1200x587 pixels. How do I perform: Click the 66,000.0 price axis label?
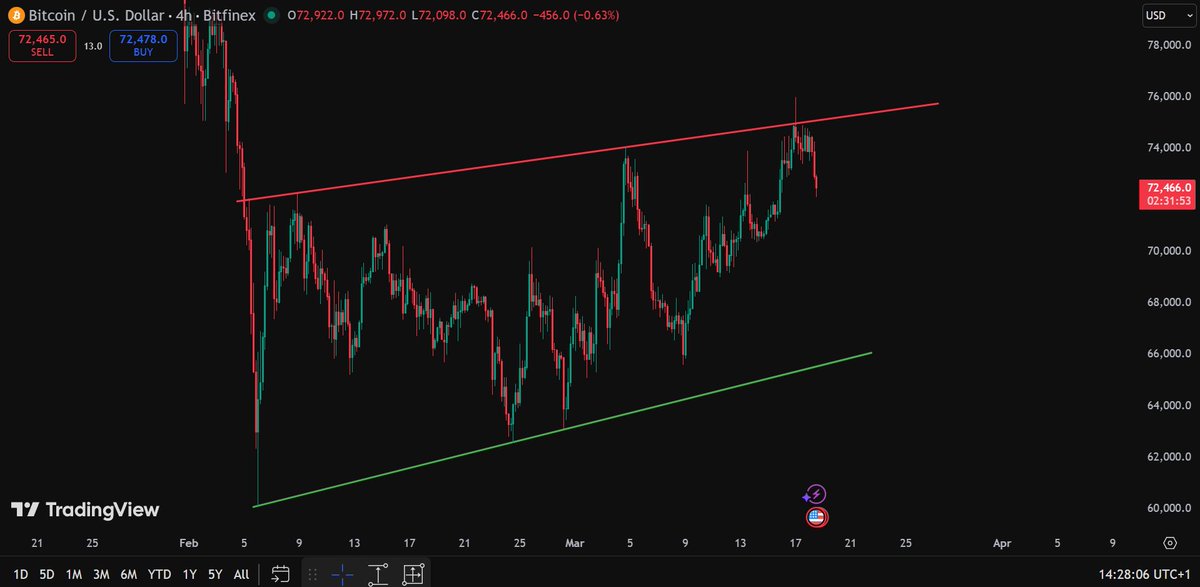[x=1167, y=354]
